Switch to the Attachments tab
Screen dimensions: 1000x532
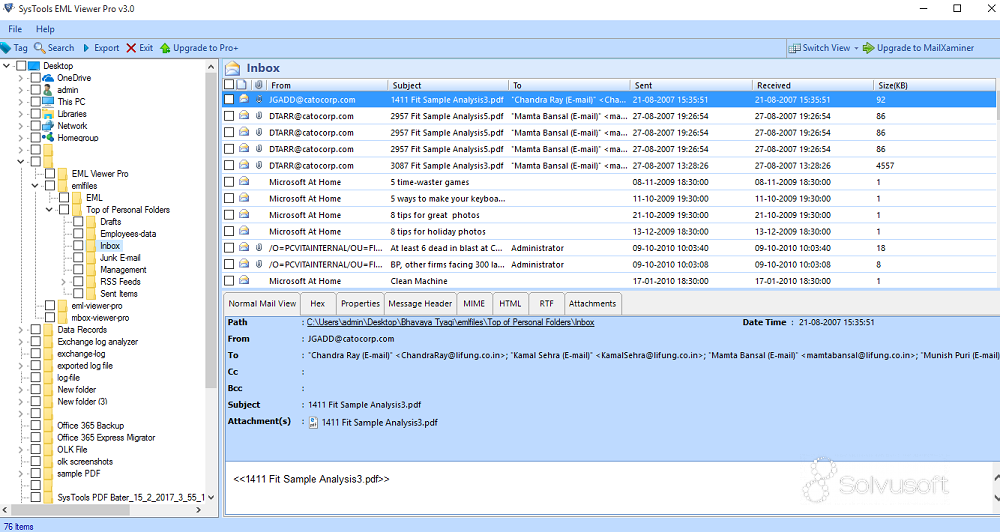(592, 304)
